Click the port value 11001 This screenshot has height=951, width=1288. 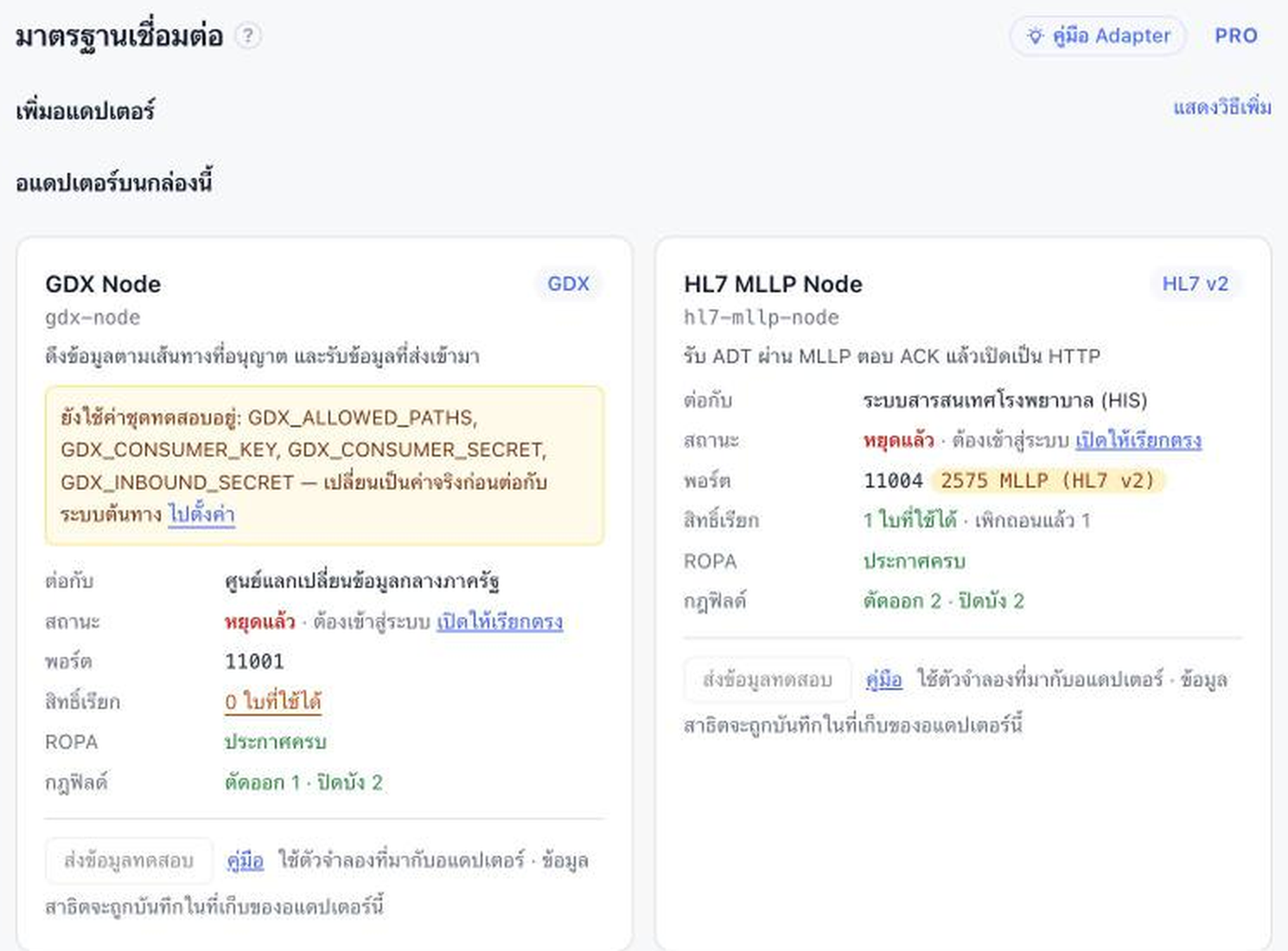(x=254, y=662)
